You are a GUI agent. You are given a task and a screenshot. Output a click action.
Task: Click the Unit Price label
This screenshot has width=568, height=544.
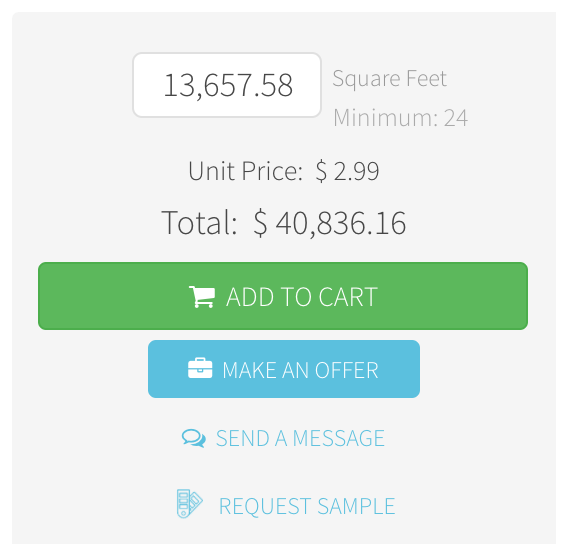[x=246, y=171]
